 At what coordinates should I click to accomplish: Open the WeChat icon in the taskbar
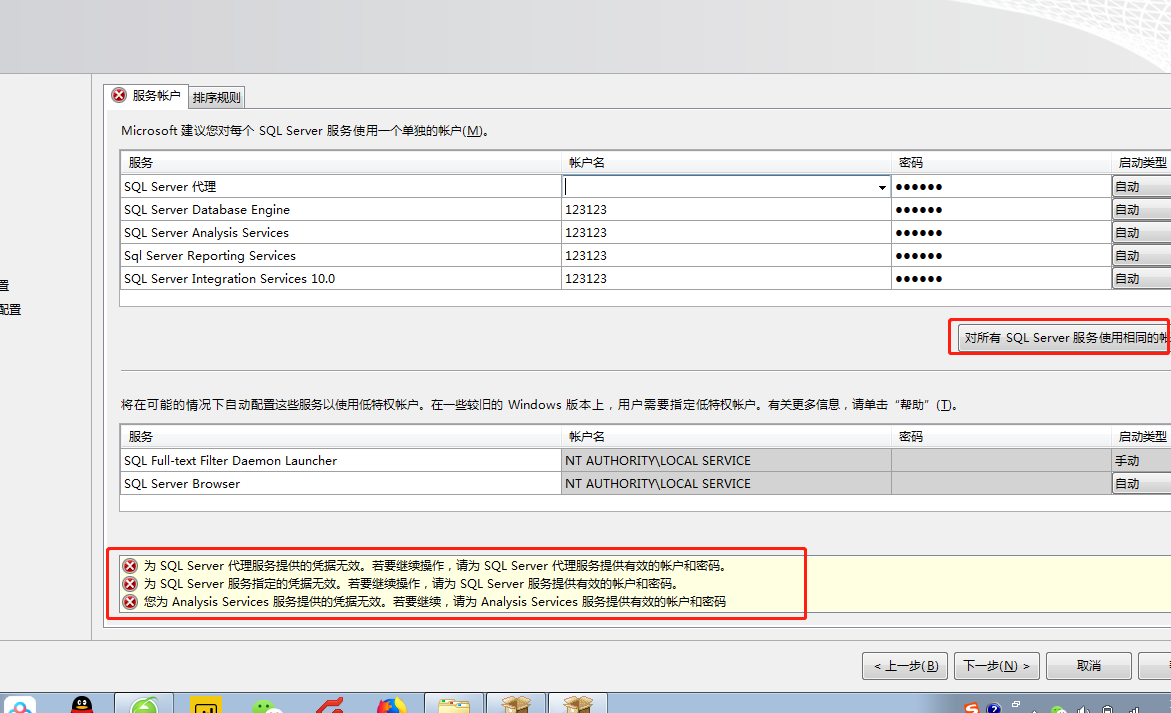(266, 706)
